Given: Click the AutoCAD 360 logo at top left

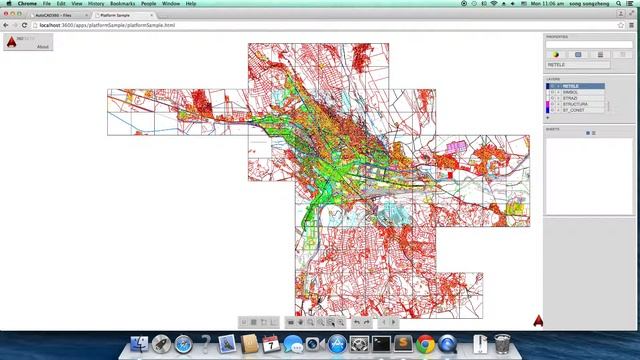Looking at the screenshot, I should click(x=12, y=42).
